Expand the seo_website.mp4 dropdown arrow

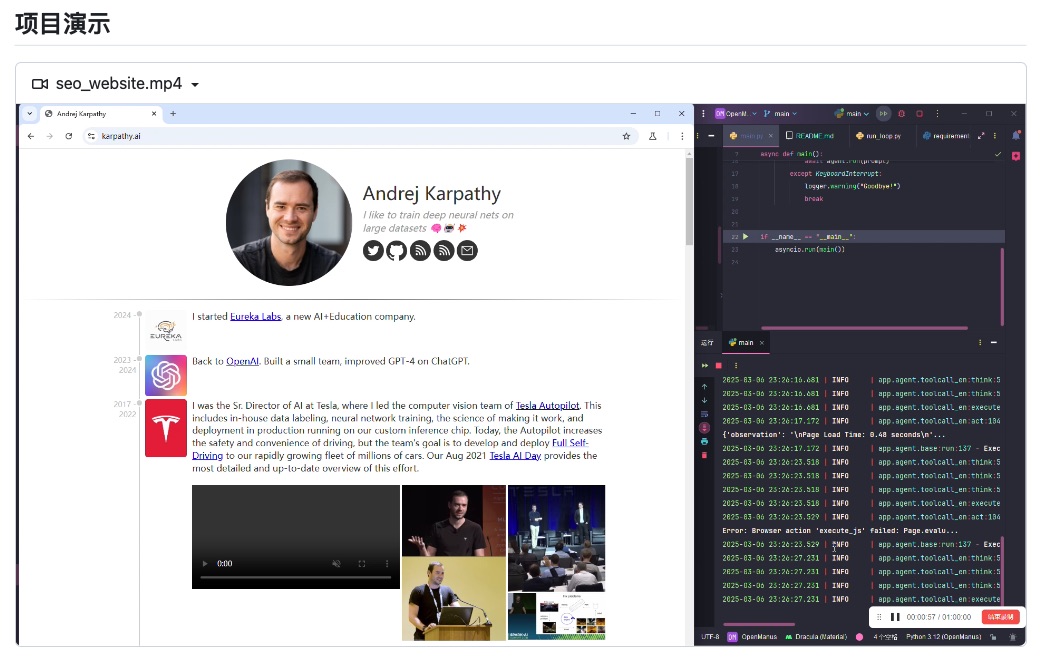(x=195, y=85)
